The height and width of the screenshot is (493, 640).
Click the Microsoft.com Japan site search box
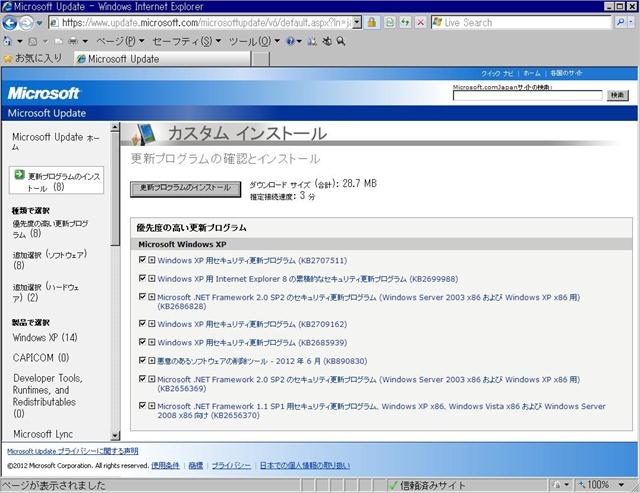click(527, 95)
